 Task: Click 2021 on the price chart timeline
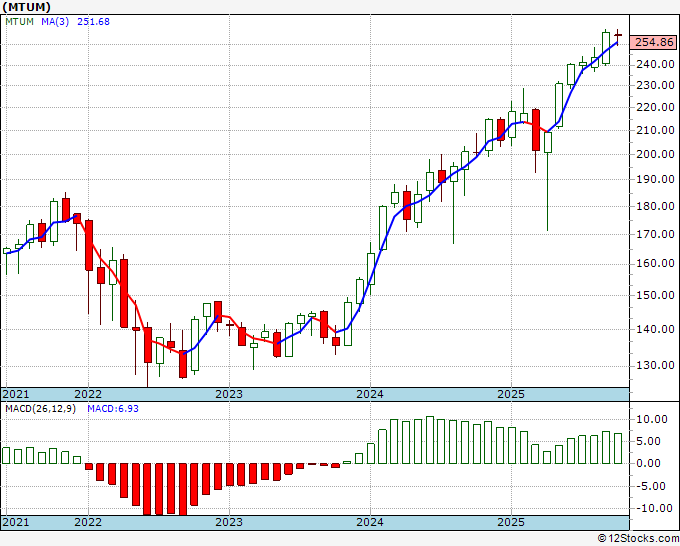click(x=16, y=394)
